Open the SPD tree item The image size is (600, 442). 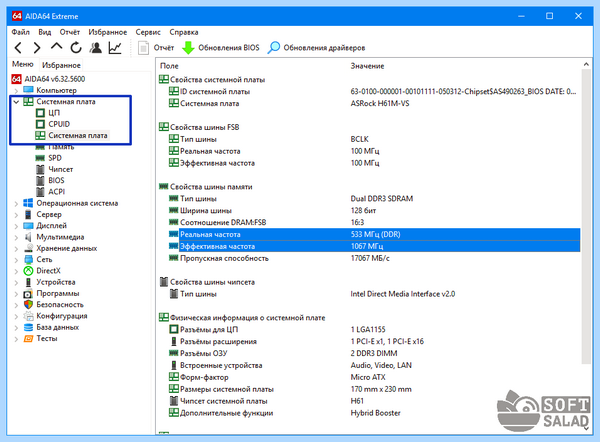(55, 158)
